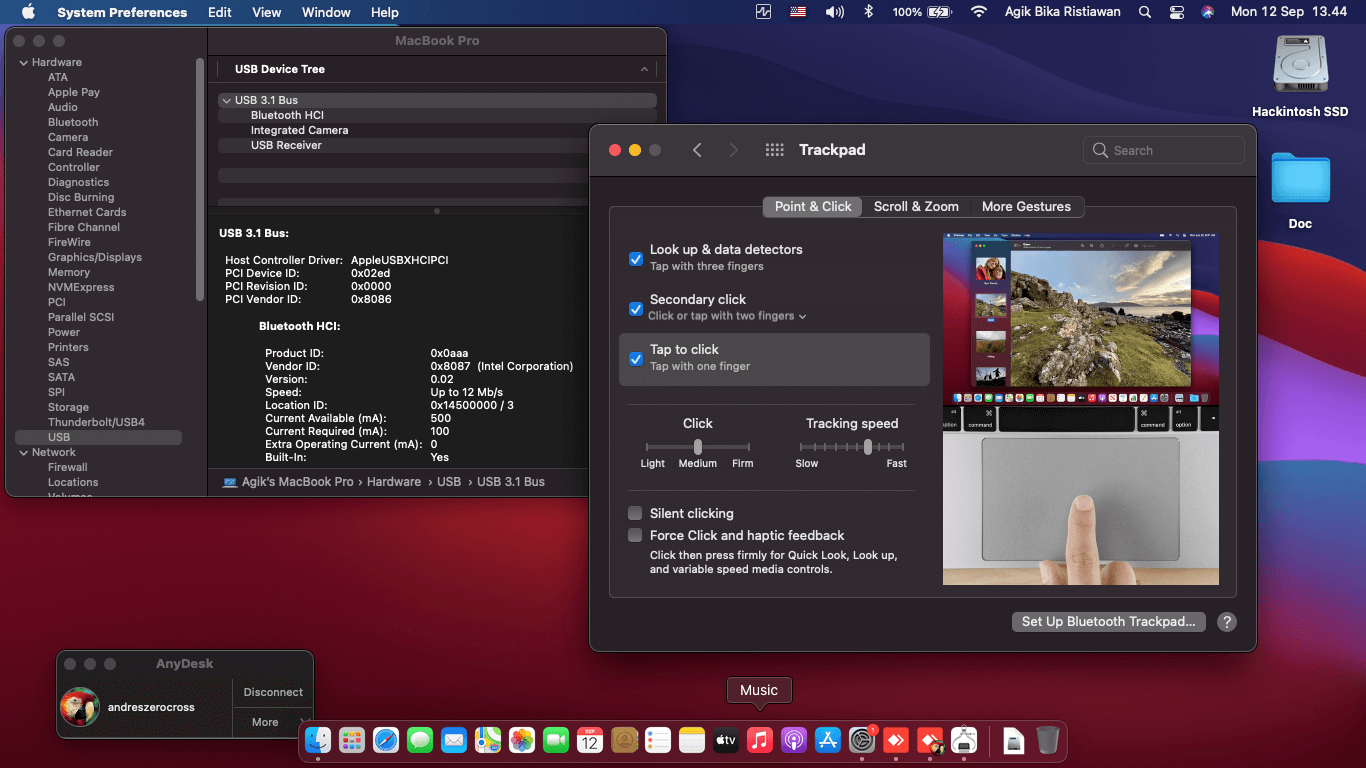Launch the Music app in the Dock

759,740
